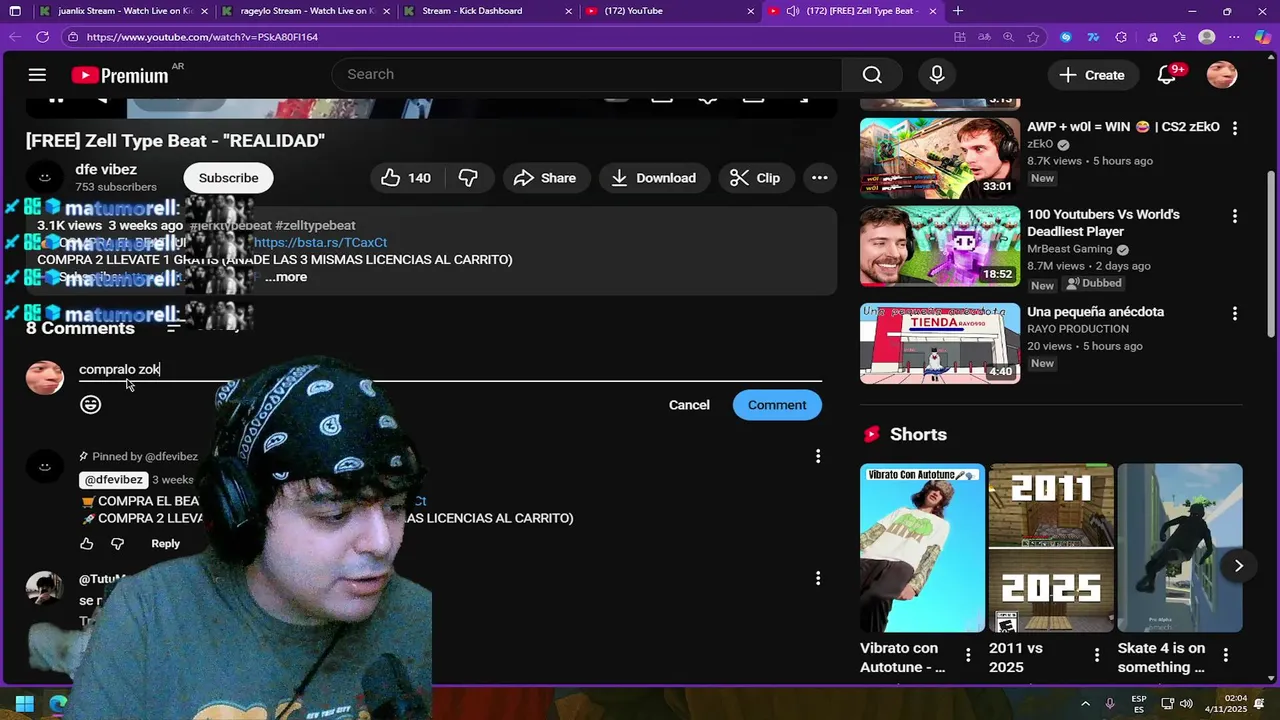The height and width of the screenshot is (720, 1280).
Task: Cancel the comment draft
Action: [x=689, y=405]
